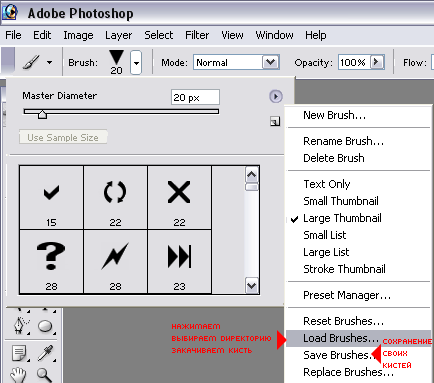Expand the brush preset dropdown next to 20
Image resolution: width=434 pixels, height=383 pixels.
coord(136,62)
